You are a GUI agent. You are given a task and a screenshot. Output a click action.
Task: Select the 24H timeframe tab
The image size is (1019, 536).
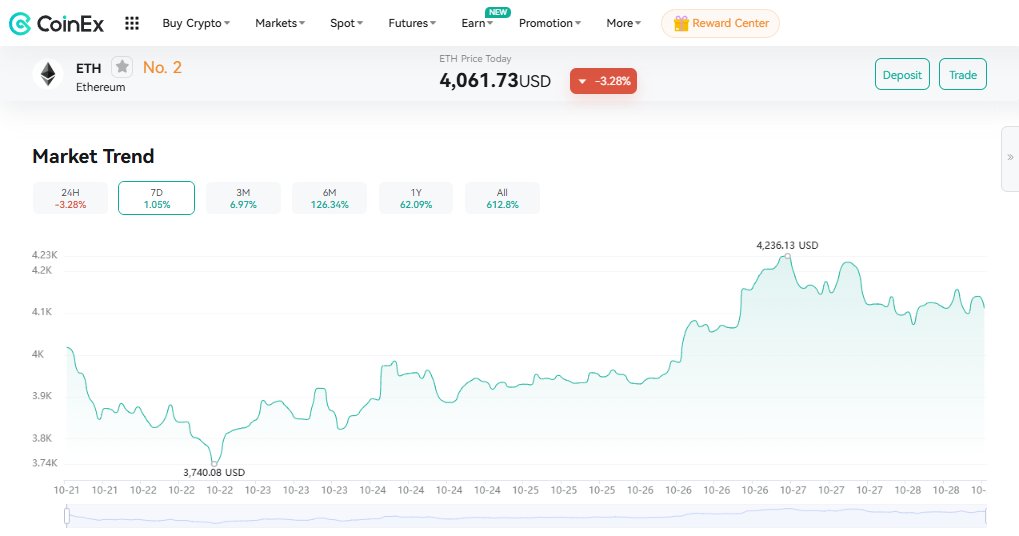tap(70, 198)
